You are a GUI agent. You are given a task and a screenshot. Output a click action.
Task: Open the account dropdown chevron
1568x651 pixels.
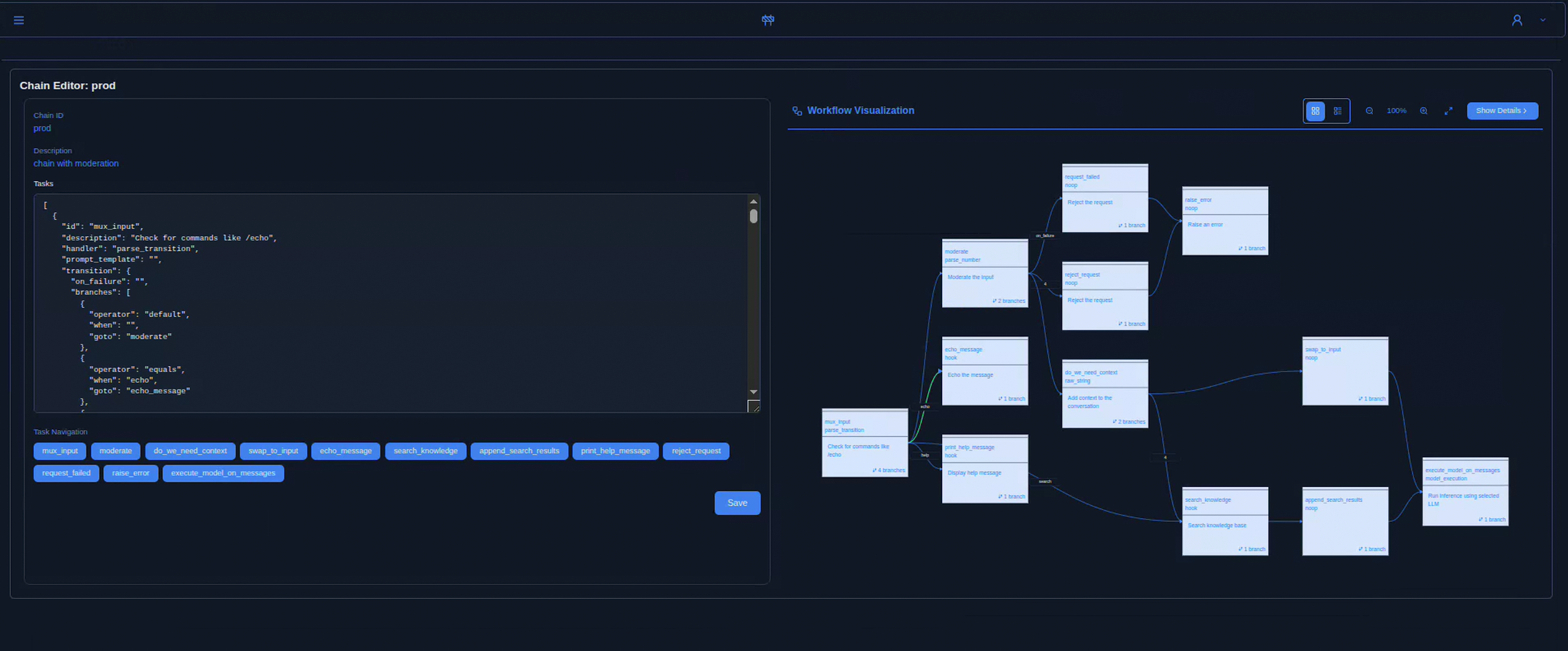(x=1543, y=20)
